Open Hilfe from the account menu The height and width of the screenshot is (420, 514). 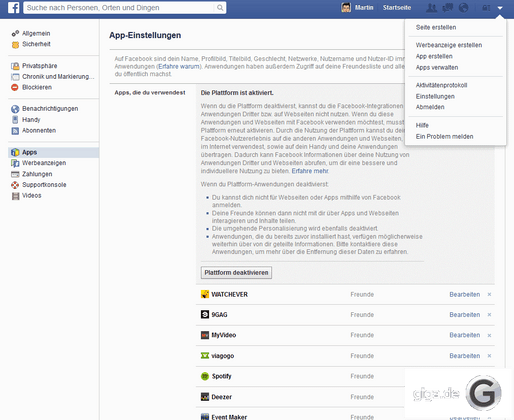pyautogui.click(x=422, y=125)
